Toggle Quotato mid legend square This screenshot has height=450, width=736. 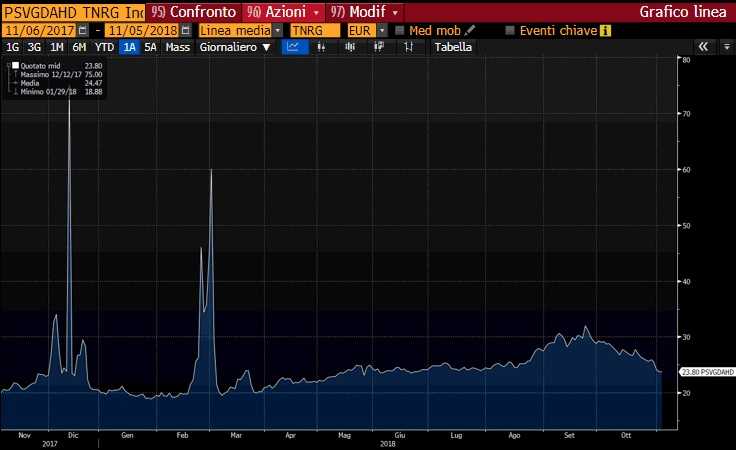(15, 66)
